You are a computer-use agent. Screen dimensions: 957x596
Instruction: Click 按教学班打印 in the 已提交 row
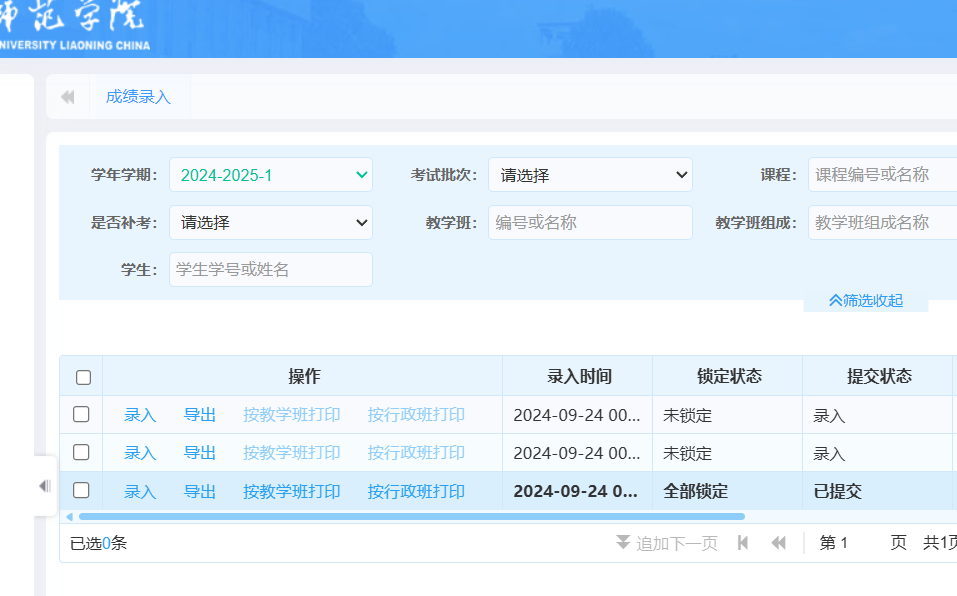(x=292, y=492)
